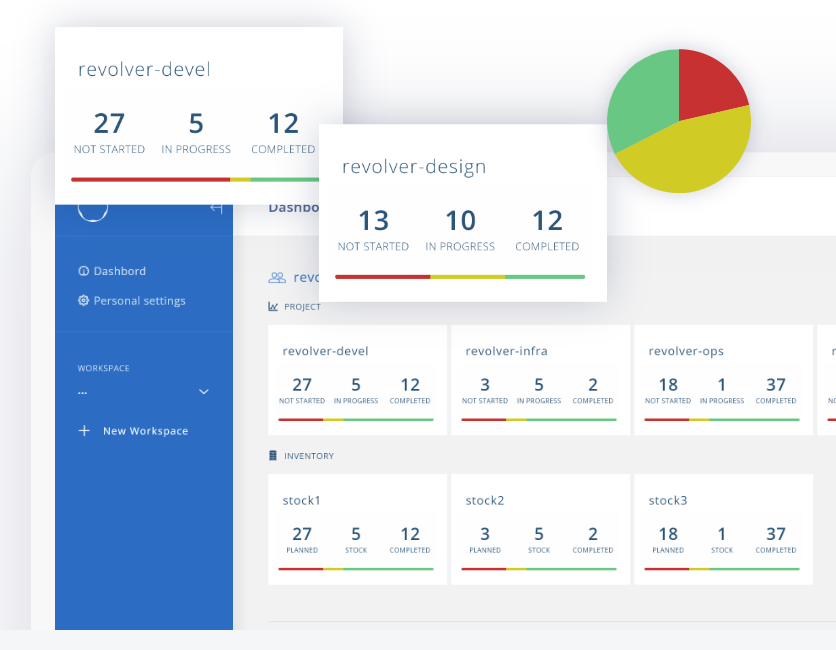Click the Dashbord gauge icon in sidebar

[x=84, y=271]
